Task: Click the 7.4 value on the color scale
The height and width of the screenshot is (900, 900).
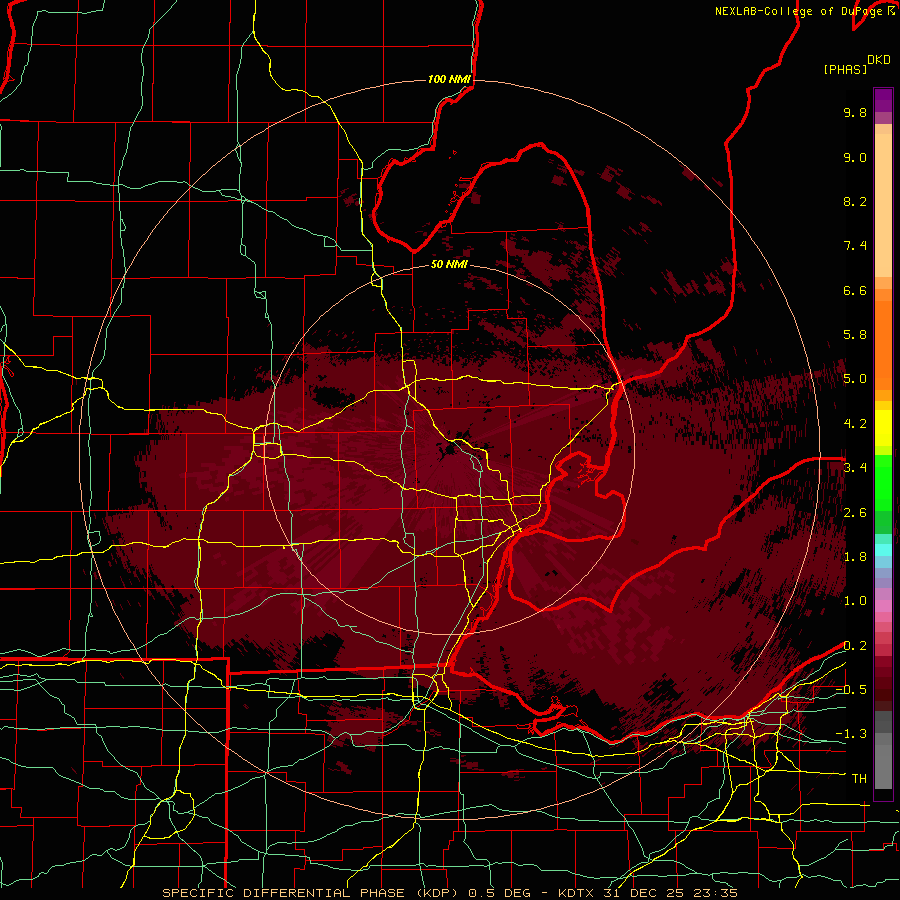Action: tap(855, 246)
